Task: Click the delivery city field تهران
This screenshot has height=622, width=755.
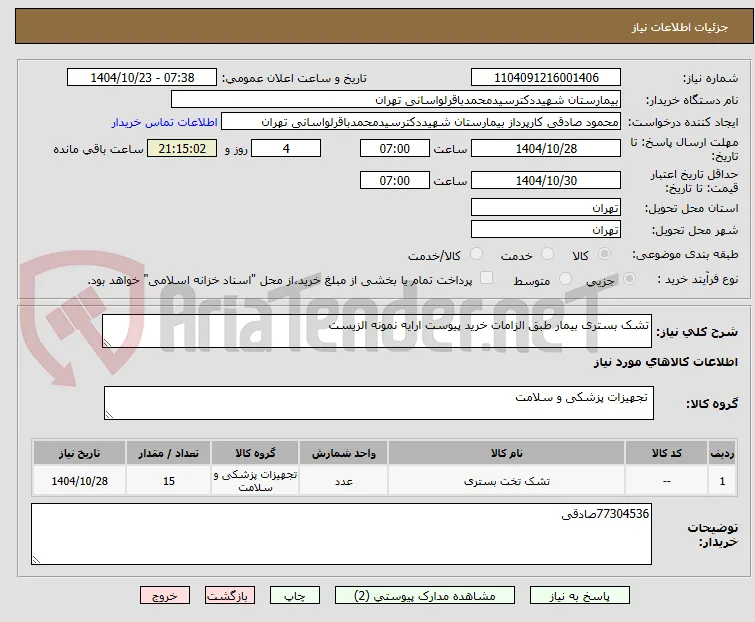Action: (546, 230)
